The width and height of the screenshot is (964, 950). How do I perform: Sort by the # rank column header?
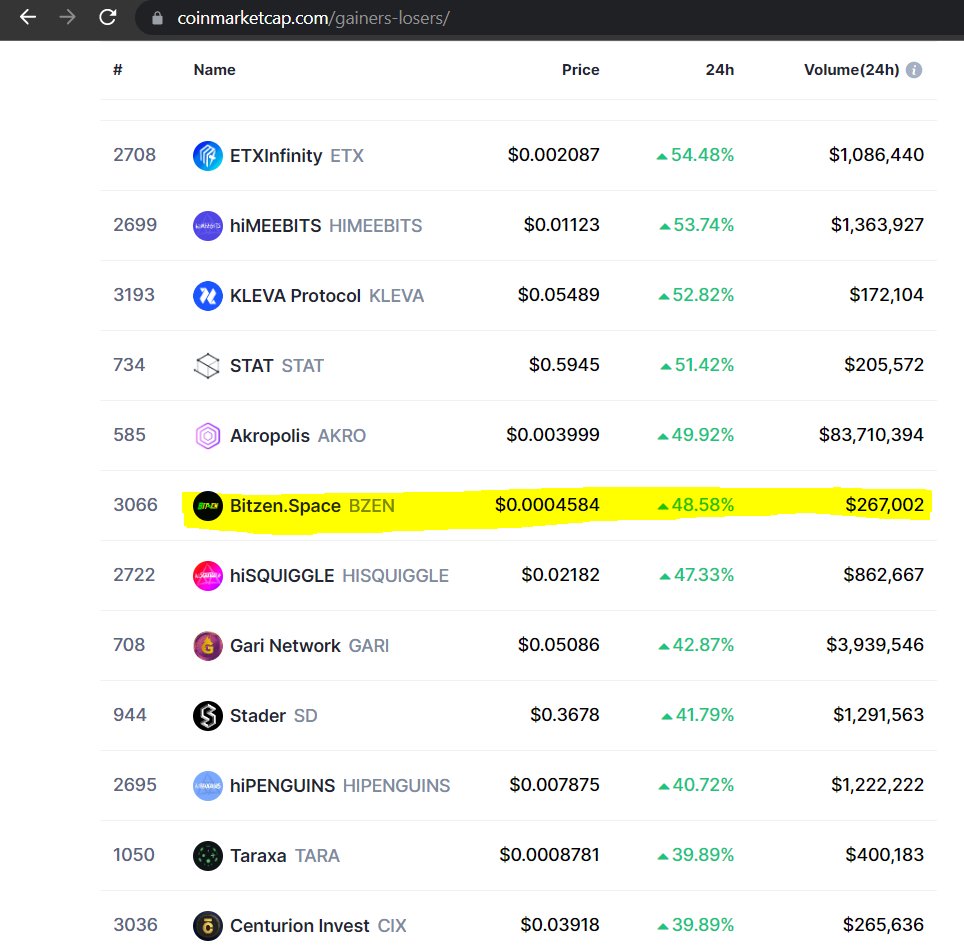click(x=117, y=69)
